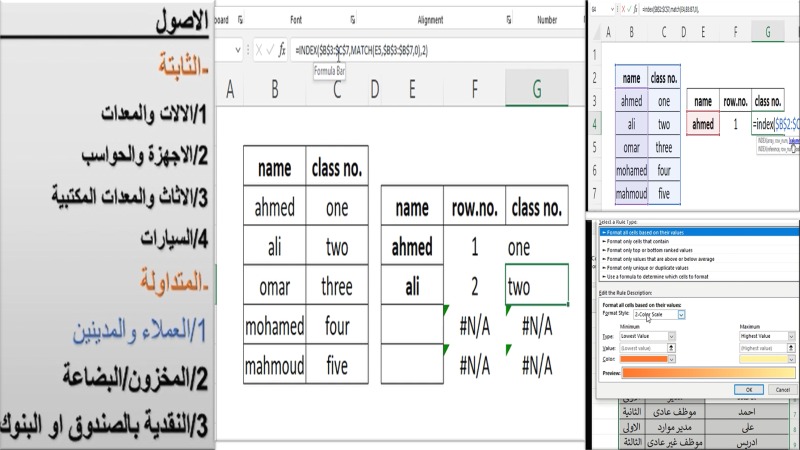Click the confirm checkmark in small top-right formula bar

click(x=629, y=9)
